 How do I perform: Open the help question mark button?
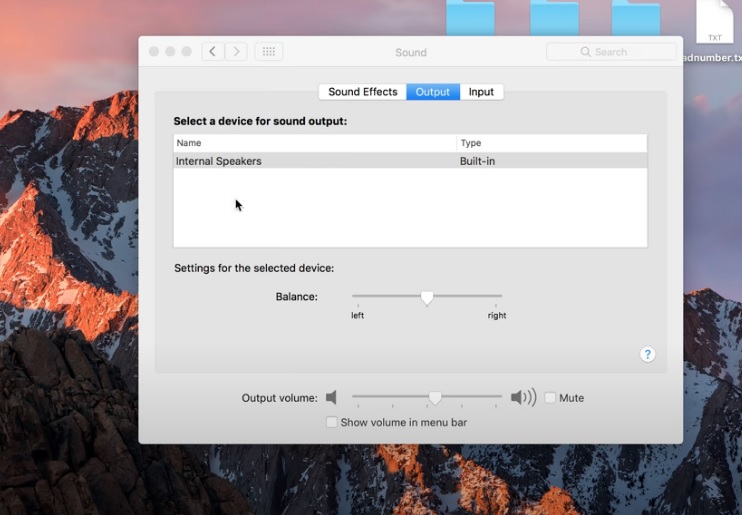tap(647, 354)
